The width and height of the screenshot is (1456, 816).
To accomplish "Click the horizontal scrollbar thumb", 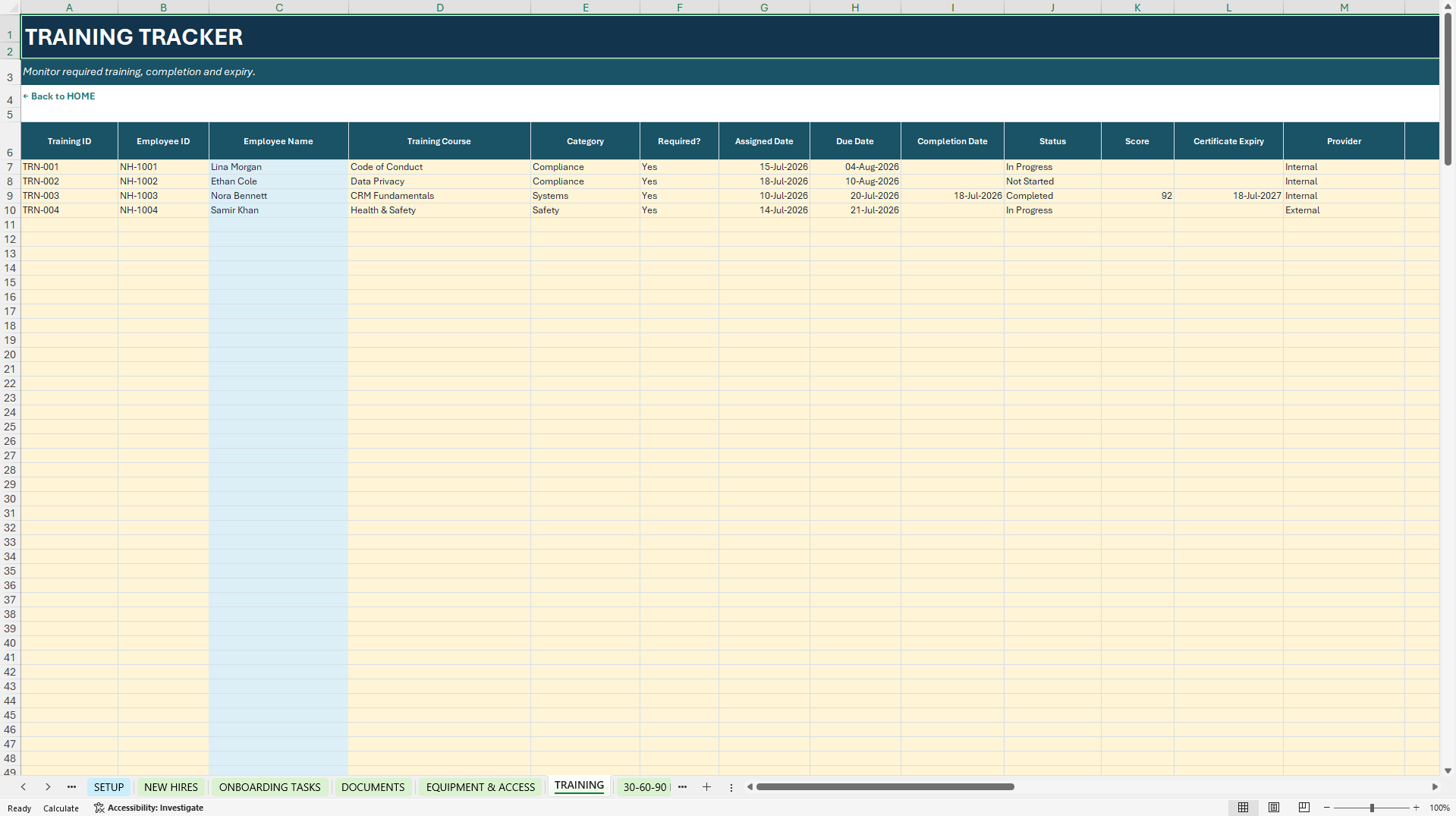I will click(885, 787).
